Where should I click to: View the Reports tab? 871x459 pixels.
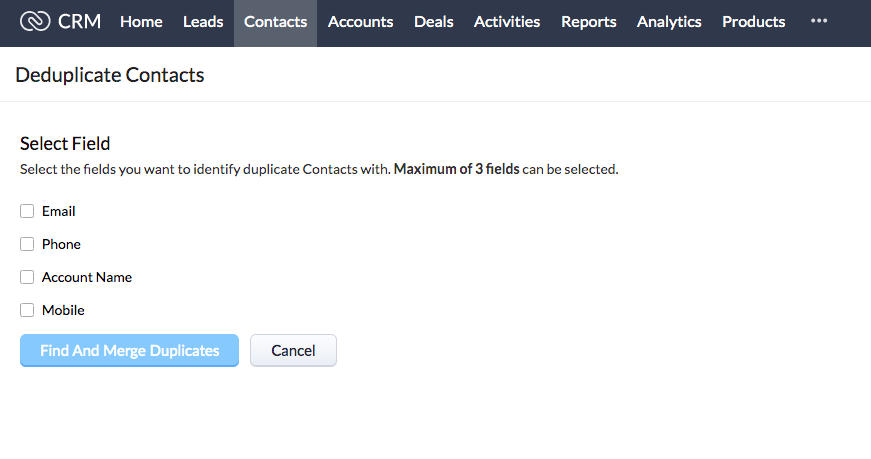(x=589, y=22)
